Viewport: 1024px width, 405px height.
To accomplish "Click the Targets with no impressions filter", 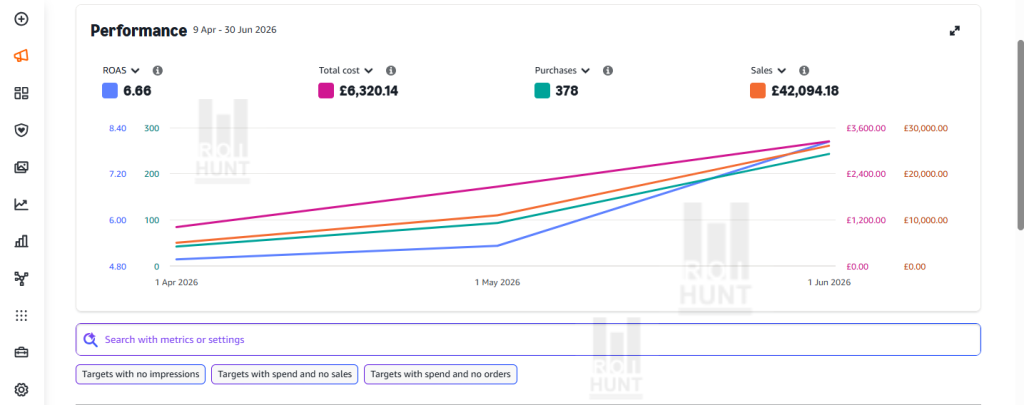I will (141, 374).
